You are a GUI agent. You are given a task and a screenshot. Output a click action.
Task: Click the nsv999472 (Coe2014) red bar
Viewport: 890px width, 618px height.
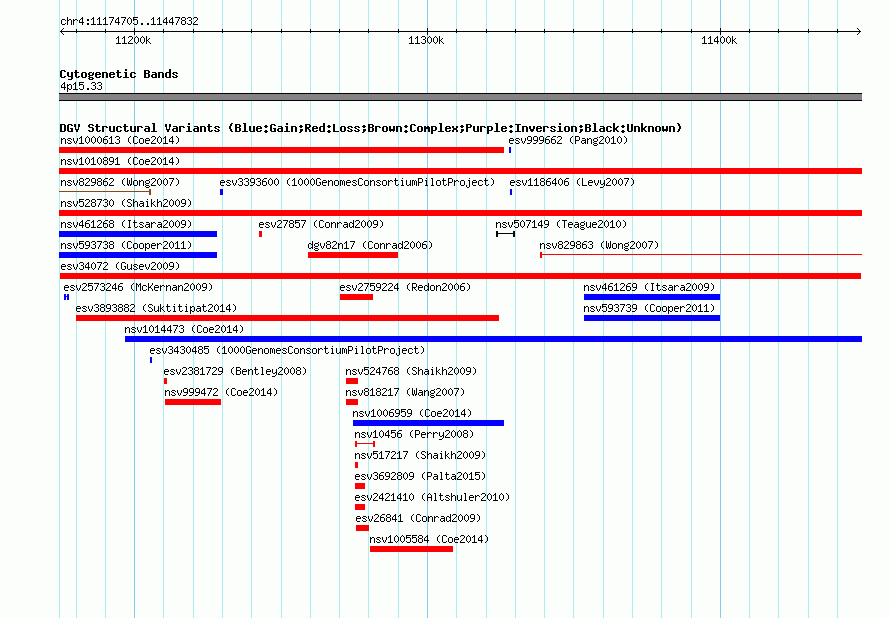point(193,402)
